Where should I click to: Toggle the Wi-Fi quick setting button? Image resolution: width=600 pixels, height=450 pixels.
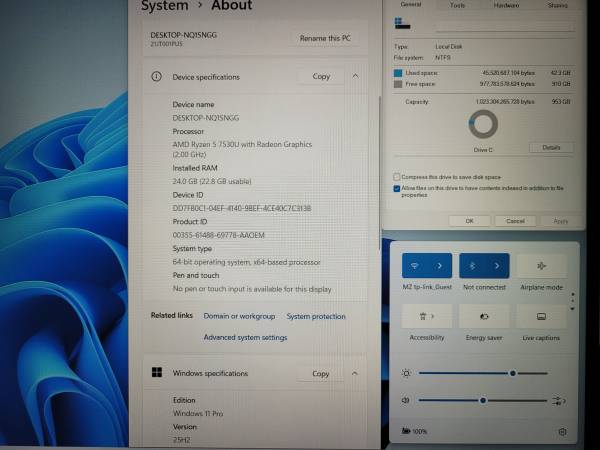click(414, 266)
